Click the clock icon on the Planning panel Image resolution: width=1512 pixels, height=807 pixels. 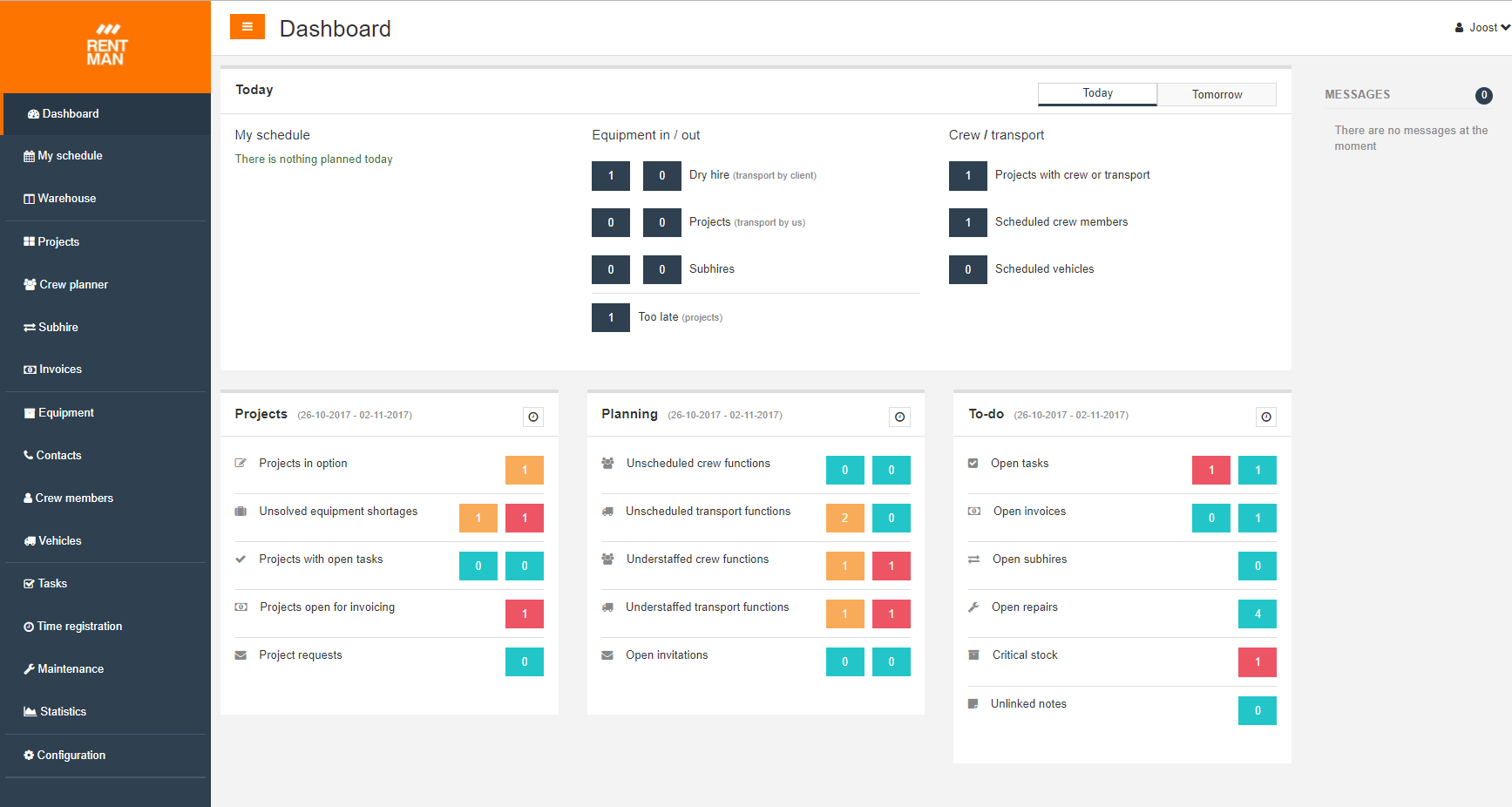point(899,417)
